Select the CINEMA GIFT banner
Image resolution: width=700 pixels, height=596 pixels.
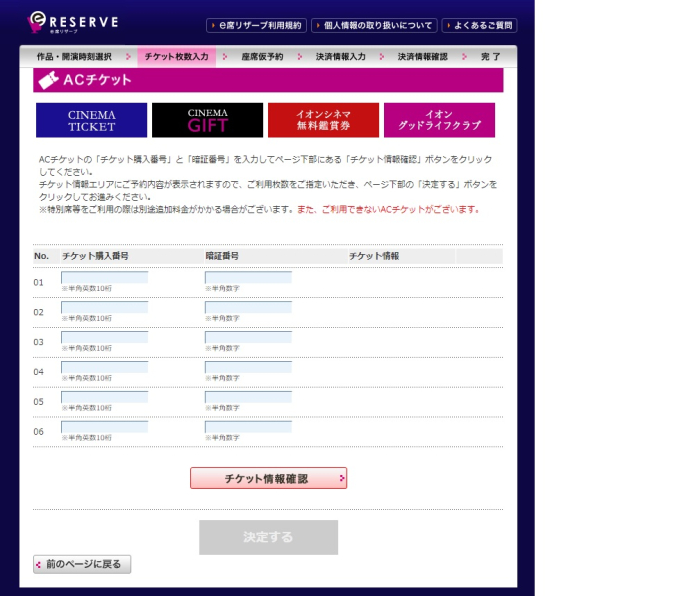click(x=207, y=120)
